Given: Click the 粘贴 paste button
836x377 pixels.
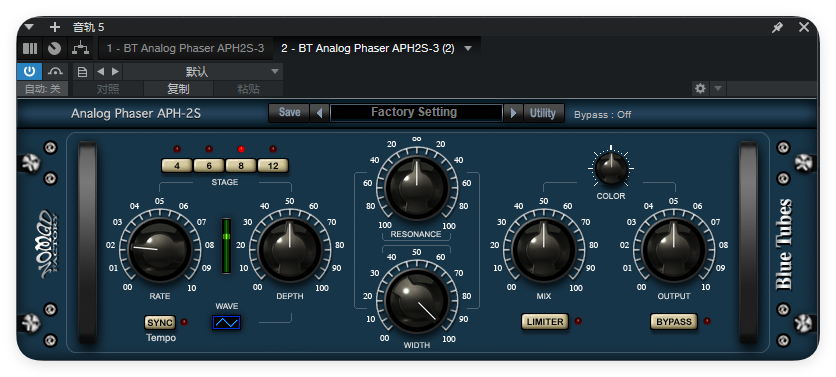Looking at the screenshot, I should pos(248,89).
